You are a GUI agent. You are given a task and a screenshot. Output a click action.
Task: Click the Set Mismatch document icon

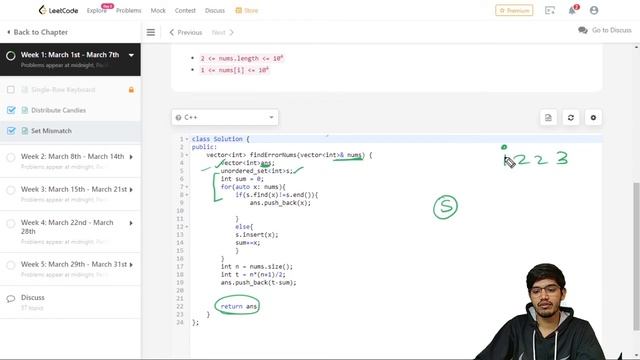(x=25, y=131)
